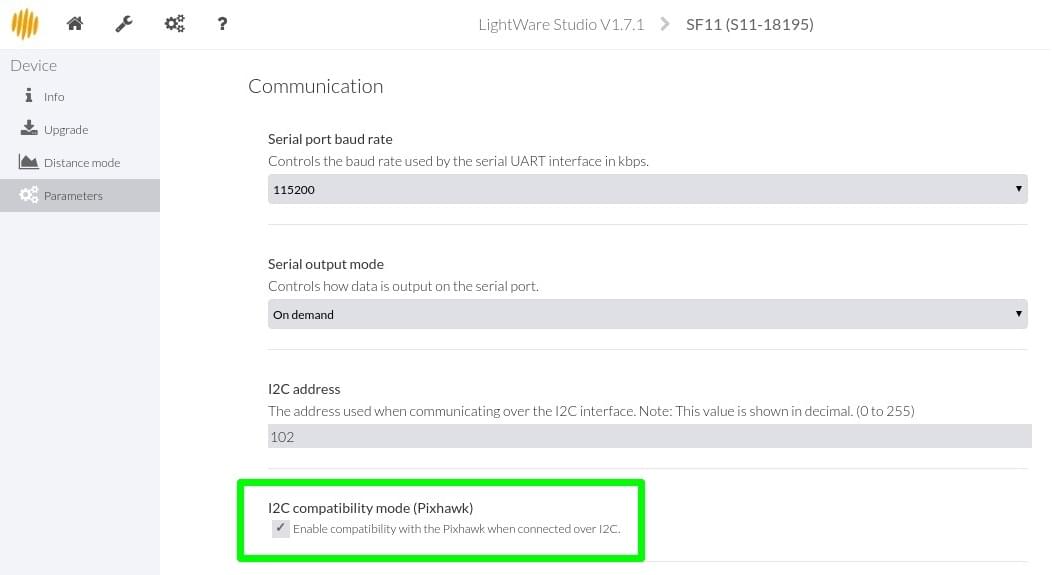This screenshot has width=1052, height=575.
Task: Click the LightWare logo icon
Action: pos(25,24)
